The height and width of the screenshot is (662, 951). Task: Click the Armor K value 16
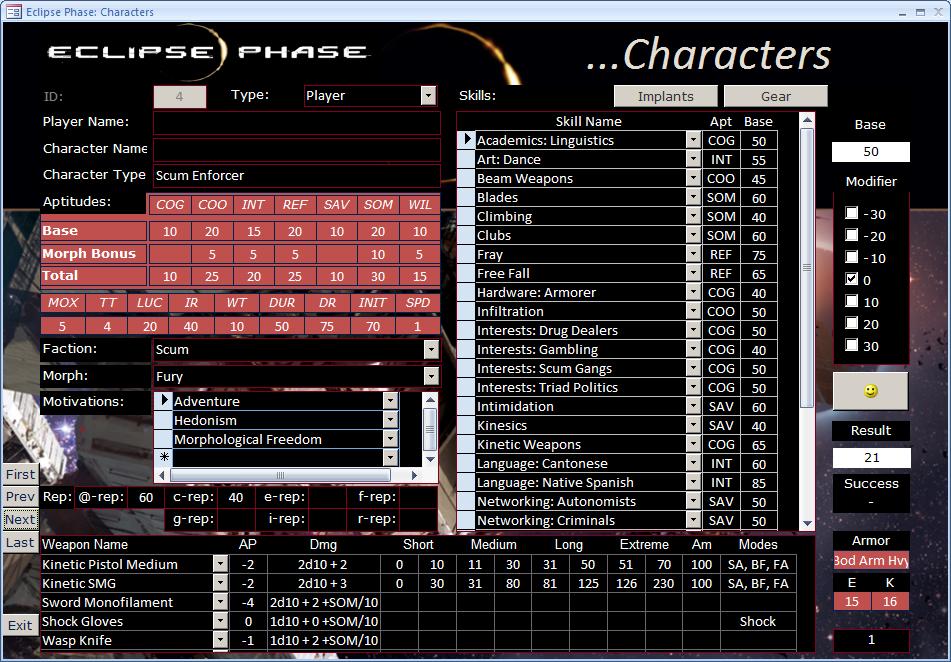click(x=890, y=601)
